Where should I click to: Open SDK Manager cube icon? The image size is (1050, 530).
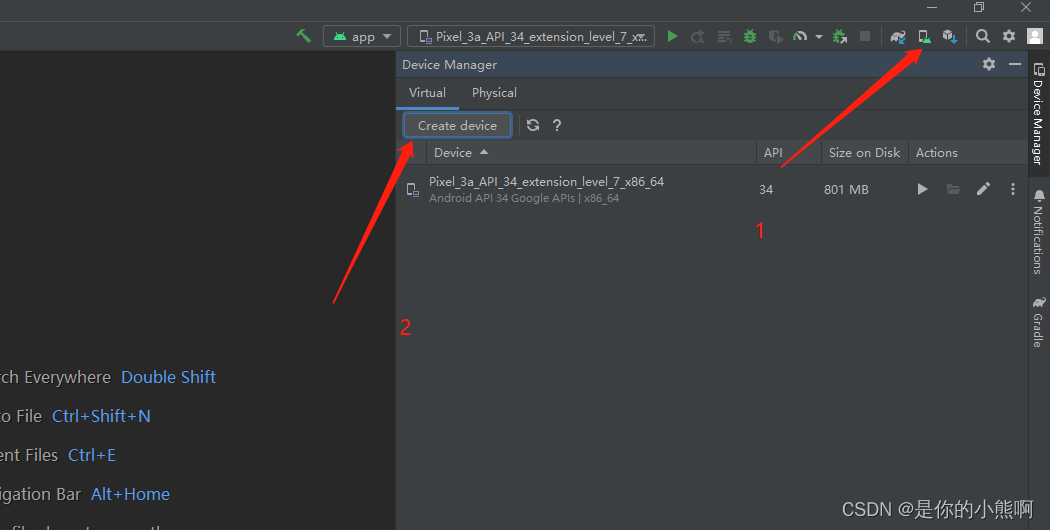950,36
